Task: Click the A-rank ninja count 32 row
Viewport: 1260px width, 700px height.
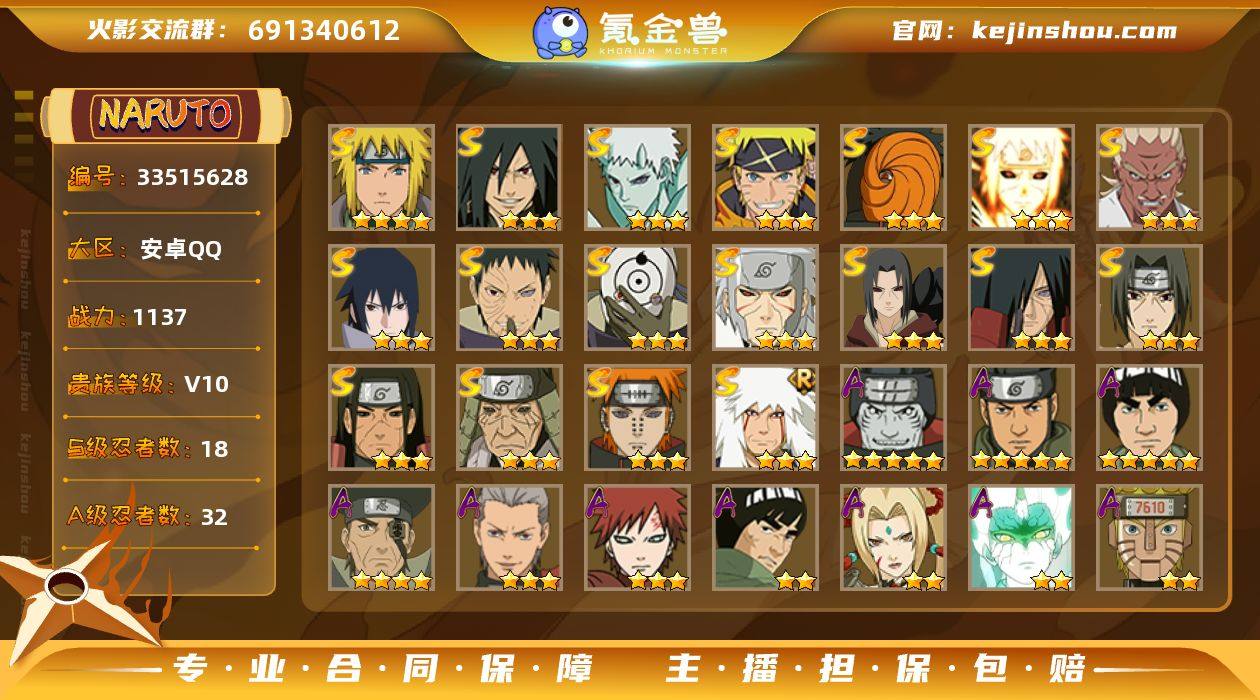Action: point(148,516)
